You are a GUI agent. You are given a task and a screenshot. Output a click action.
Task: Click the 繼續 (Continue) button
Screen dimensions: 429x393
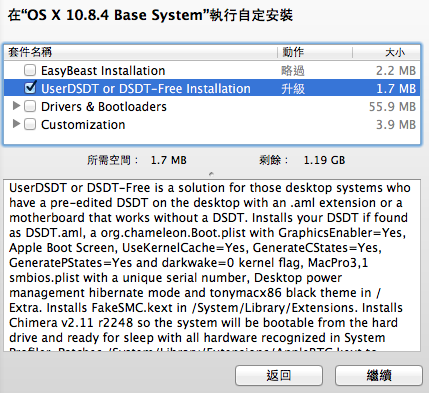pos(379,376)
